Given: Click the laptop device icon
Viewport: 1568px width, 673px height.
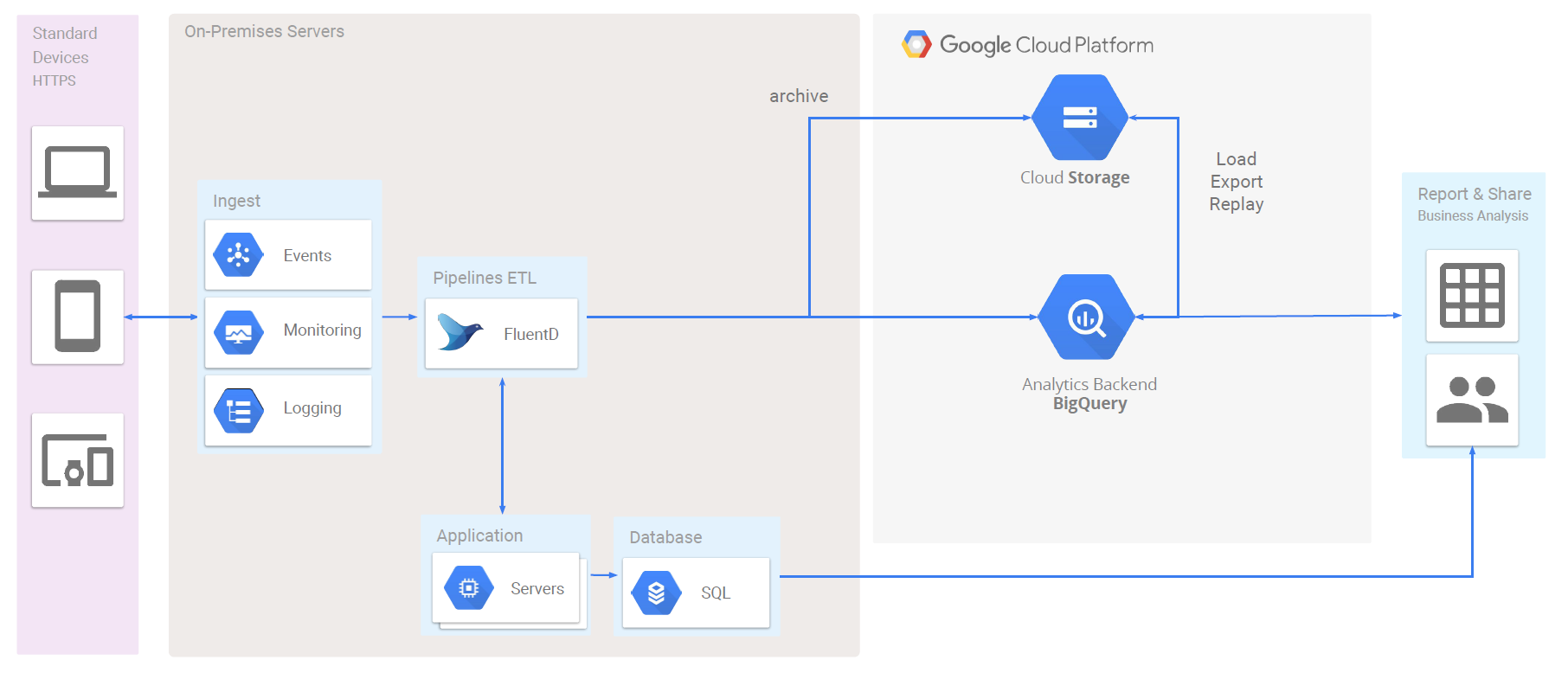Looking at the screenshot, I should 77,172.
